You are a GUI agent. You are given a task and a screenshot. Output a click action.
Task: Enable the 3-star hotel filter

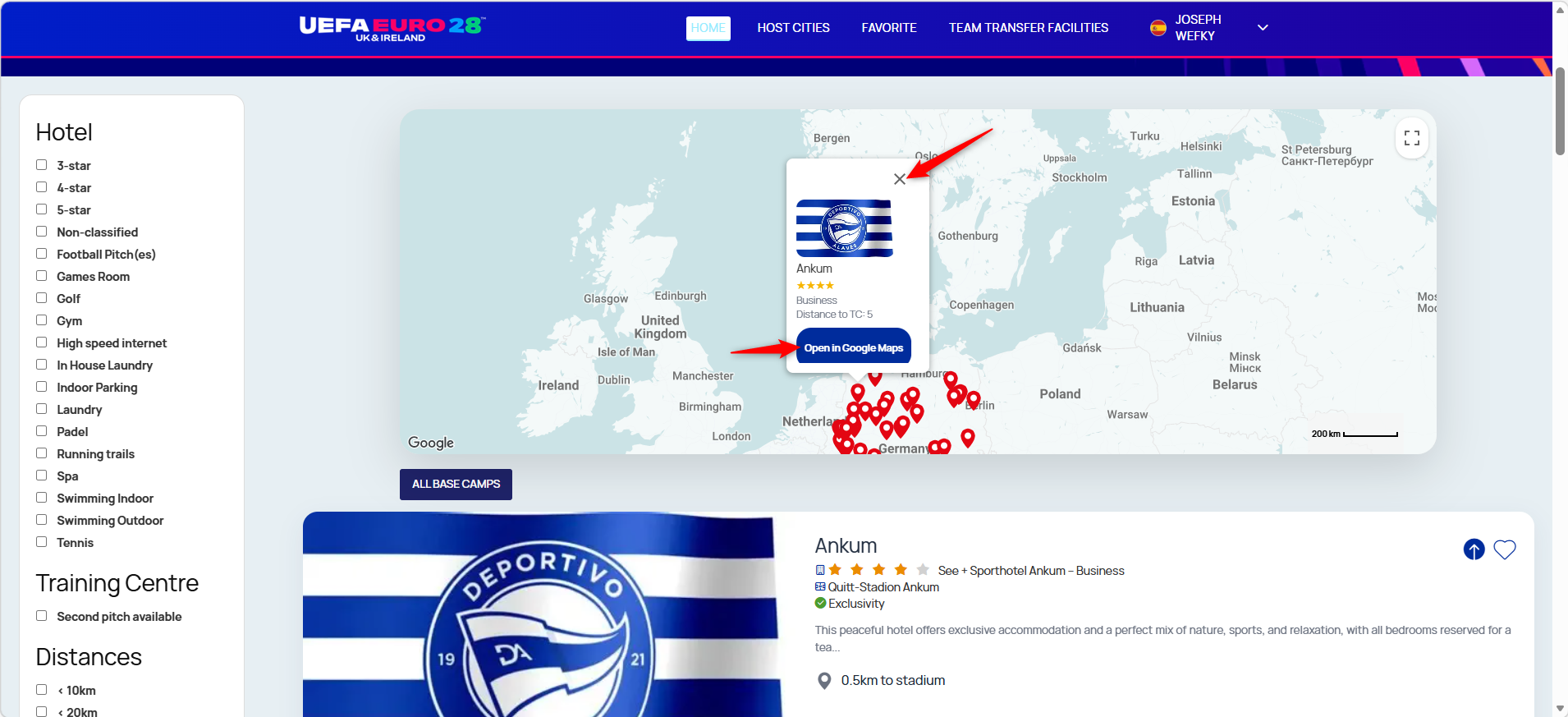point(42,165)
